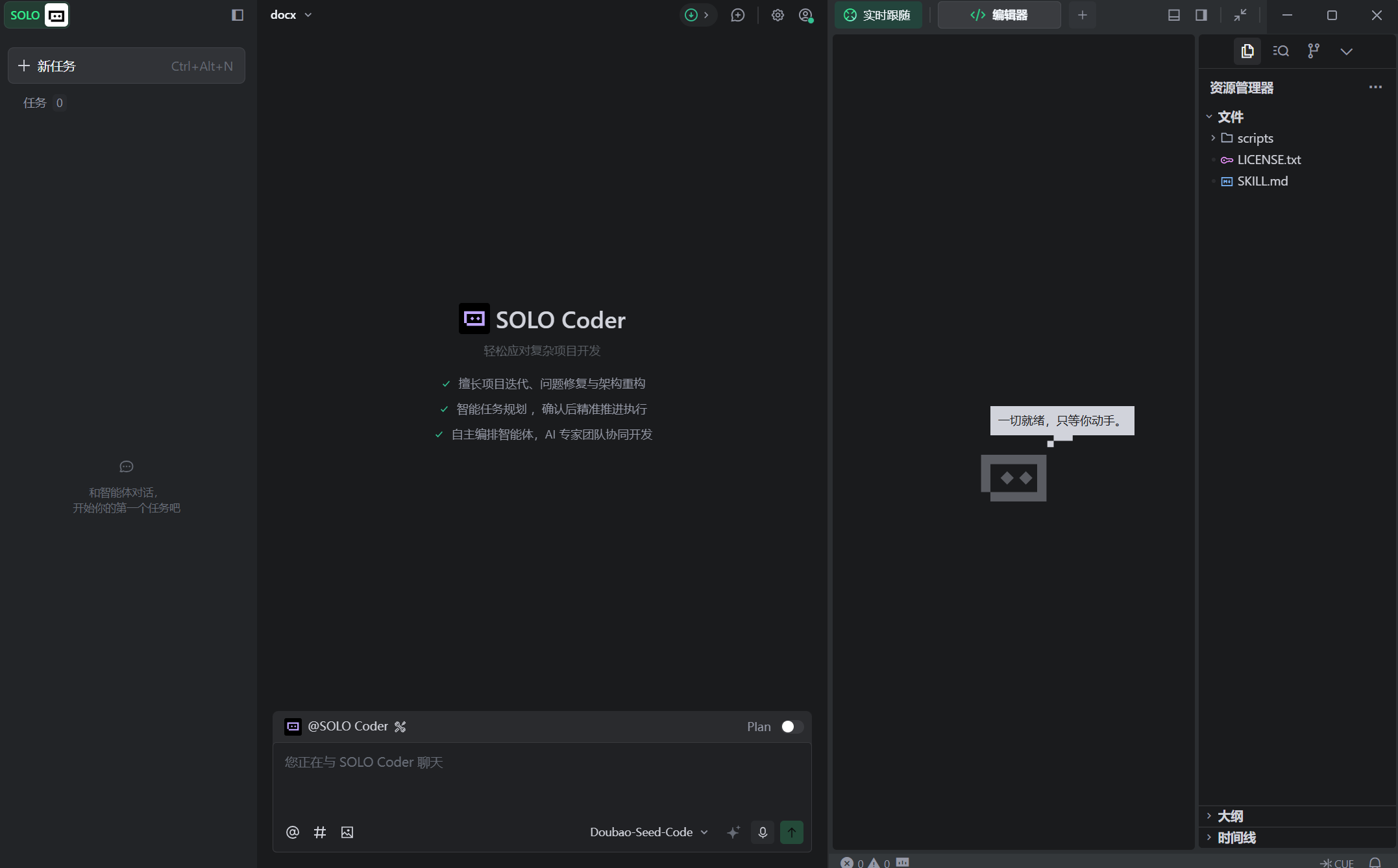Open the search panel icon in sidebar
Viewport: 1398px width, 868px height.
pos(1281,51)
